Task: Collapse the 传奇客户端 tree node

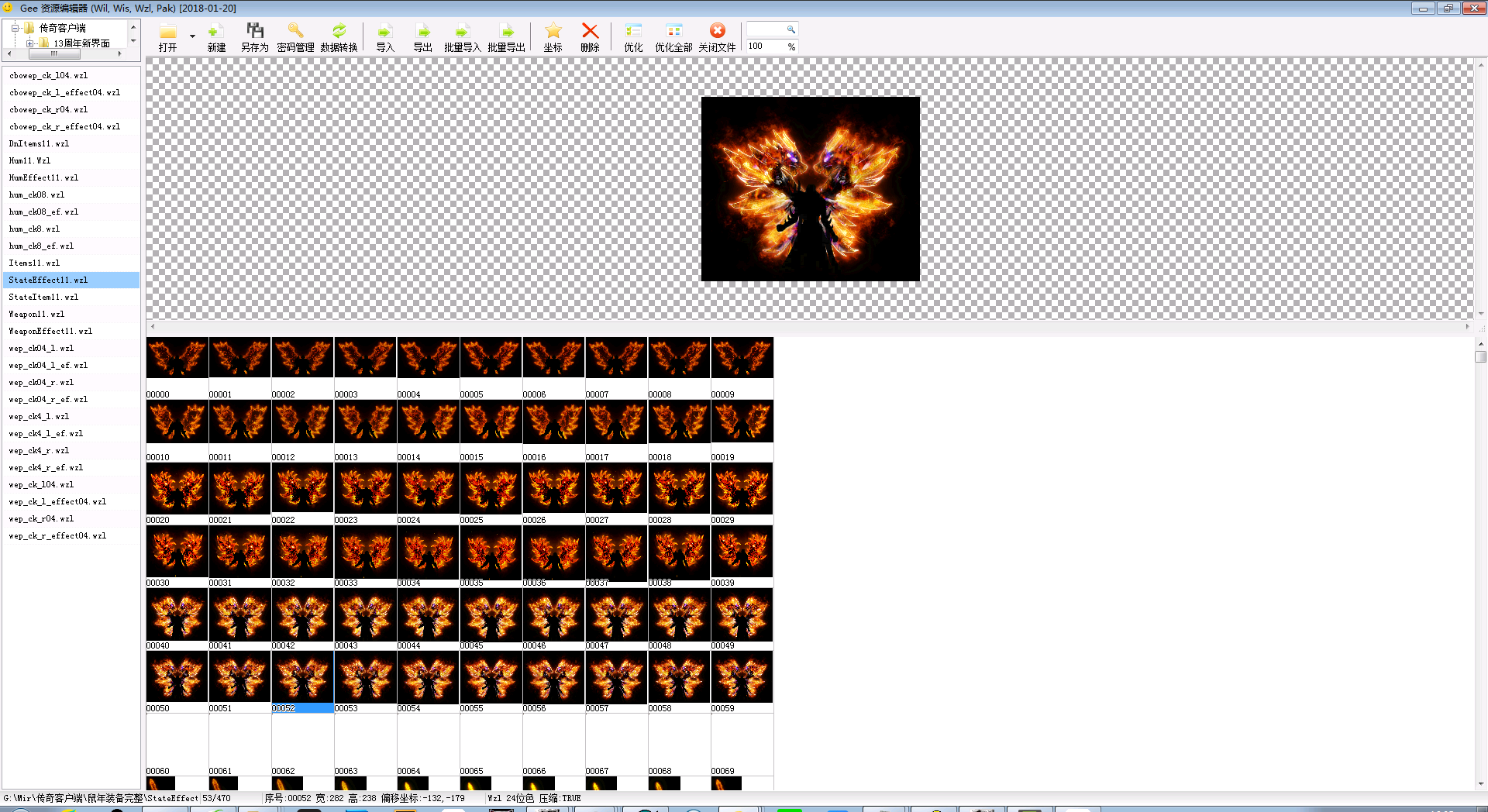Action: (15, 28)
